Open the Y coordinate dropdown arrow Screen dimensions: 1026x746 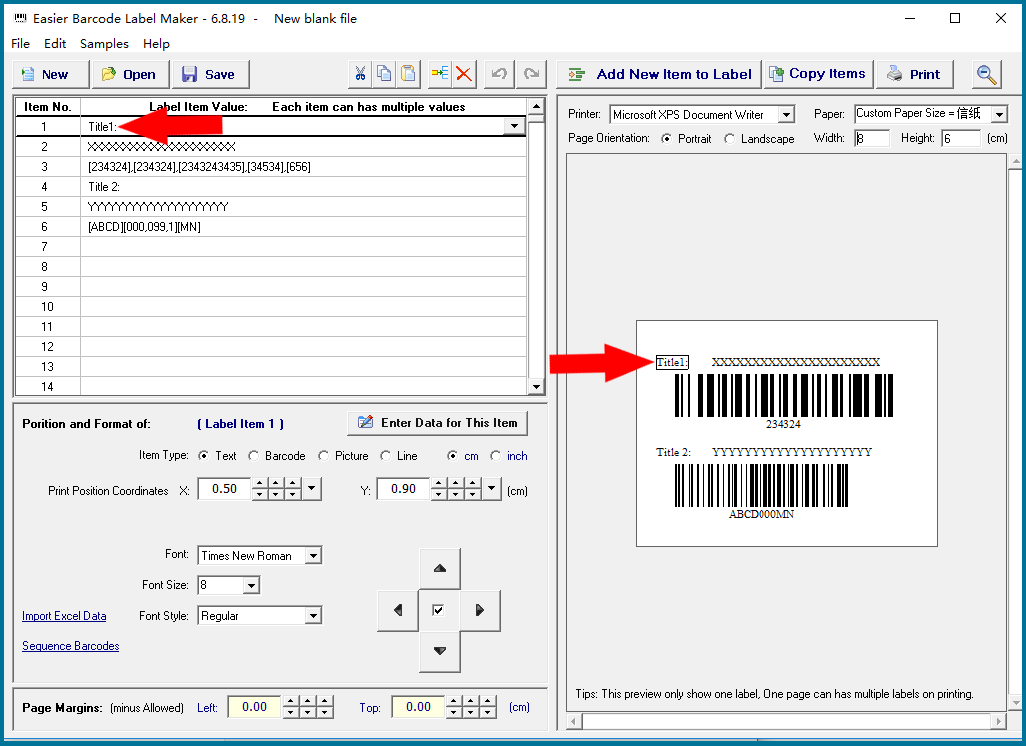491,488
